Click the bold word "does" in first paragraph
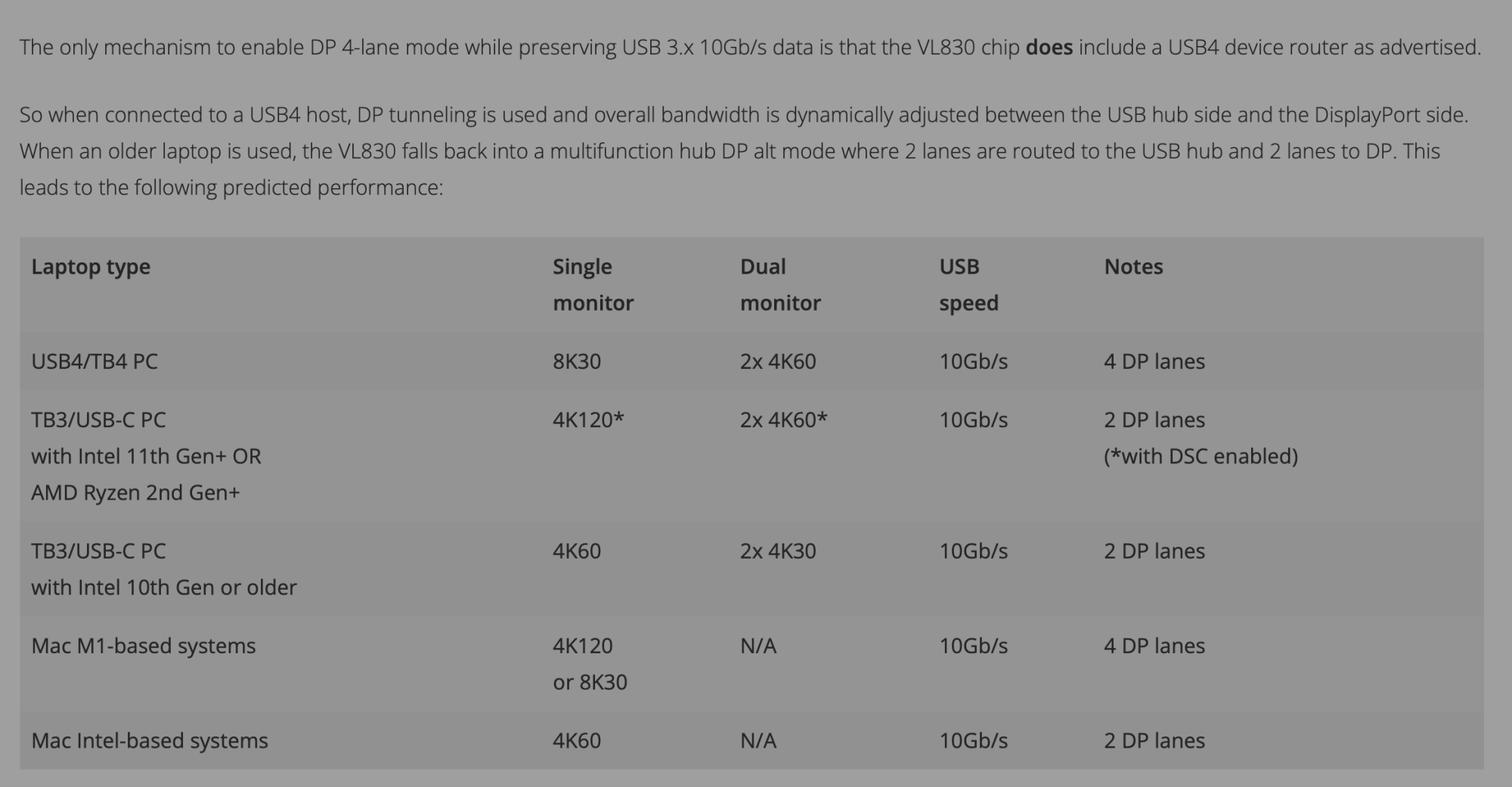1512x787 pixels. point(1049,48)
